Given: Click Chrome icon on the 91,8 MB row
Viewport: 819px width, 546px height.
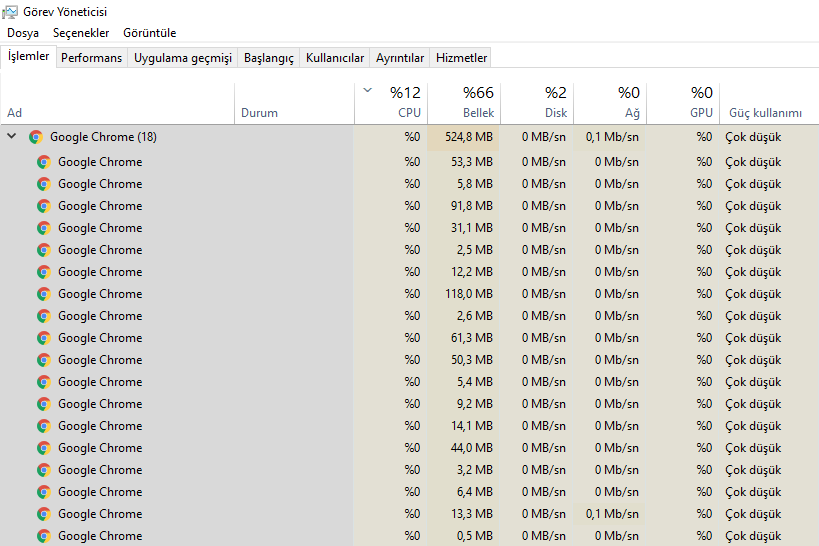Looking at the screenshot, I should coord(44,206).
